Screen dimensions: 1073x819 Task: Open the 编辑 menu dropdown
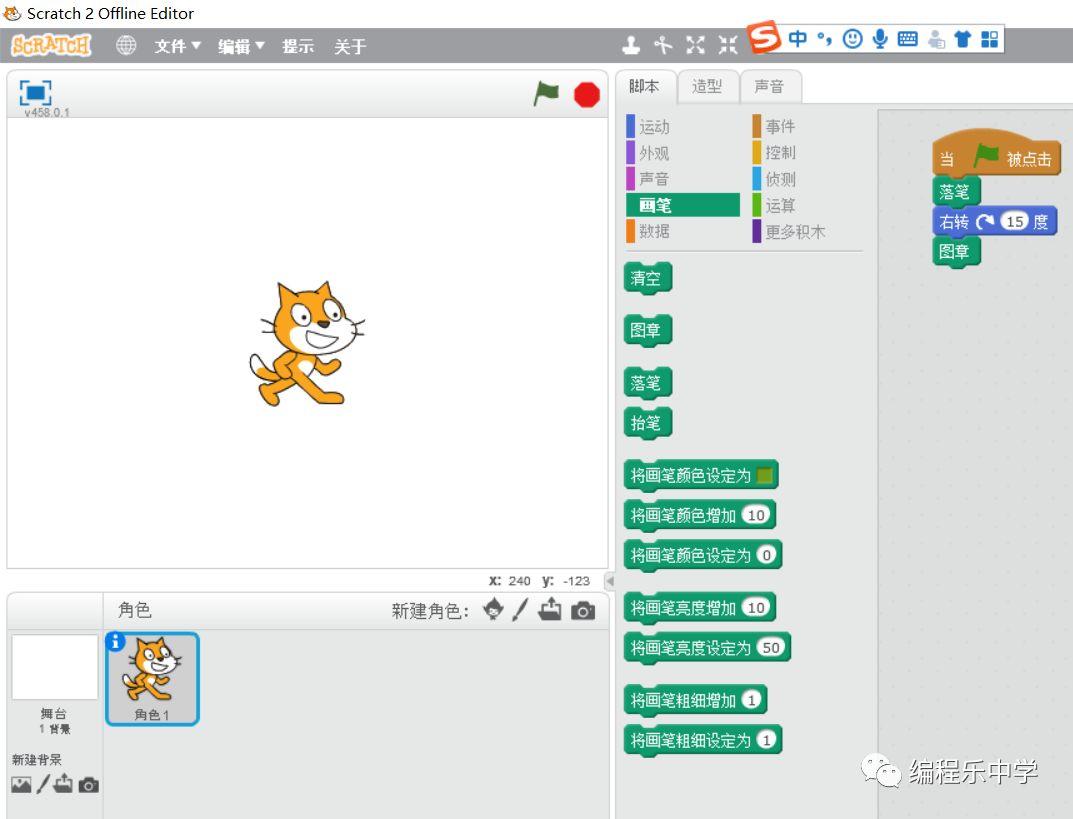coord(241,46)
